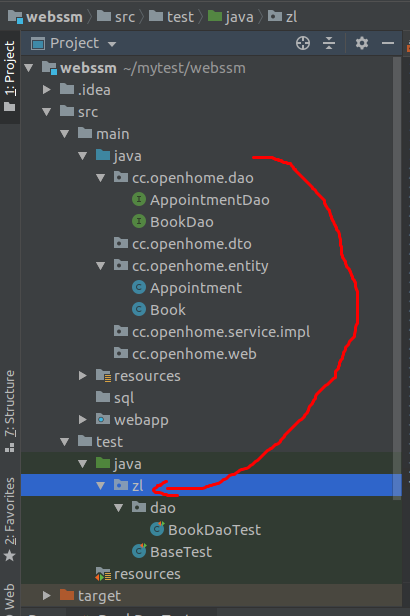Select the target folder name
The height and width of the screenshot is (616, 410).
99,596
